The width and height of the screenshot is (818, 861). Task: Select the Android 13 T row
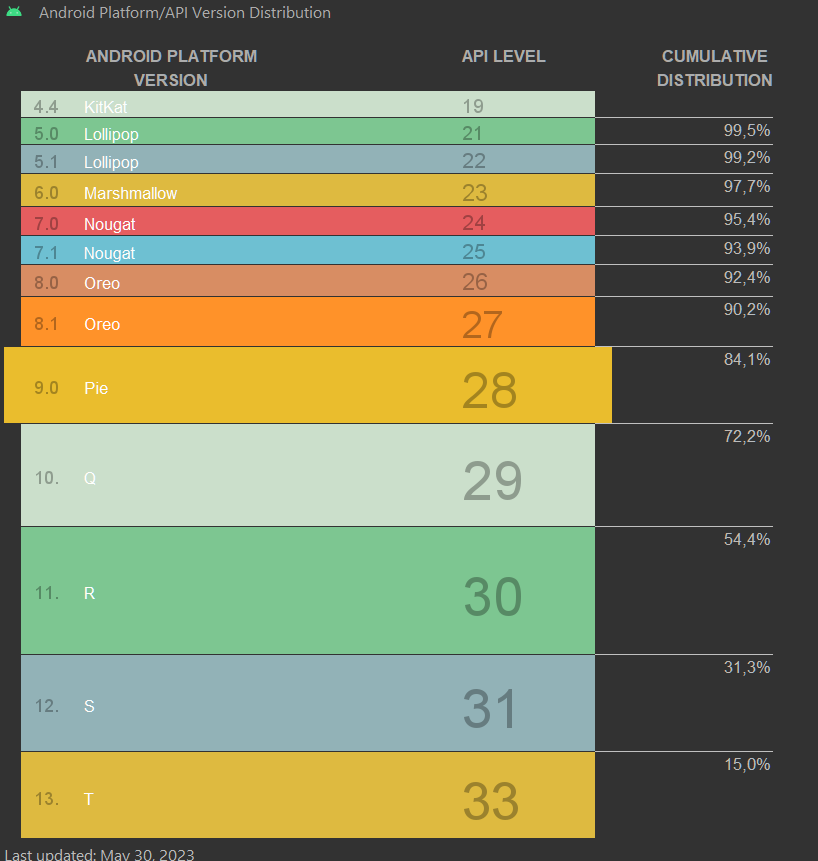pyautogui.click(x=307, y=797)
